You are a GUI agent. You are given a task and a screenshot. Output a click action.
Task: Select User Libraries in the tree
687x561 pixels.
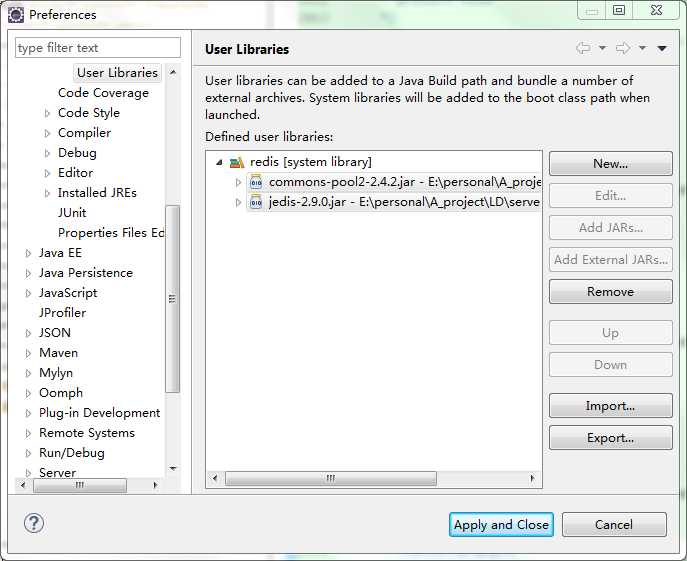117,73
